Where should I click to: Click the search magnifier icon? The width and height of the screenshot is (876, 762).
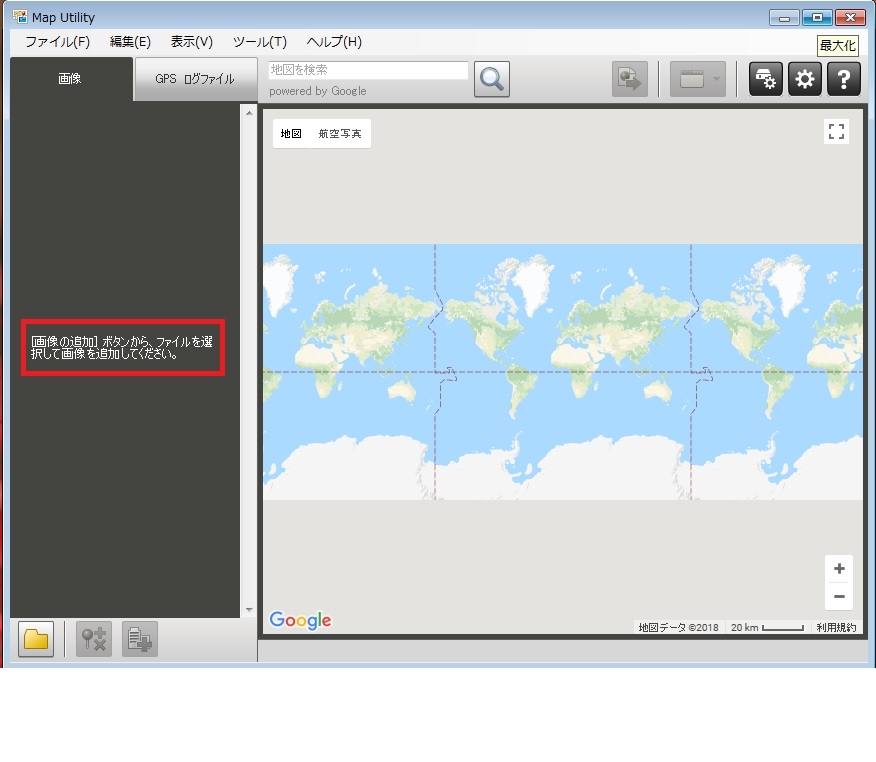490,79
